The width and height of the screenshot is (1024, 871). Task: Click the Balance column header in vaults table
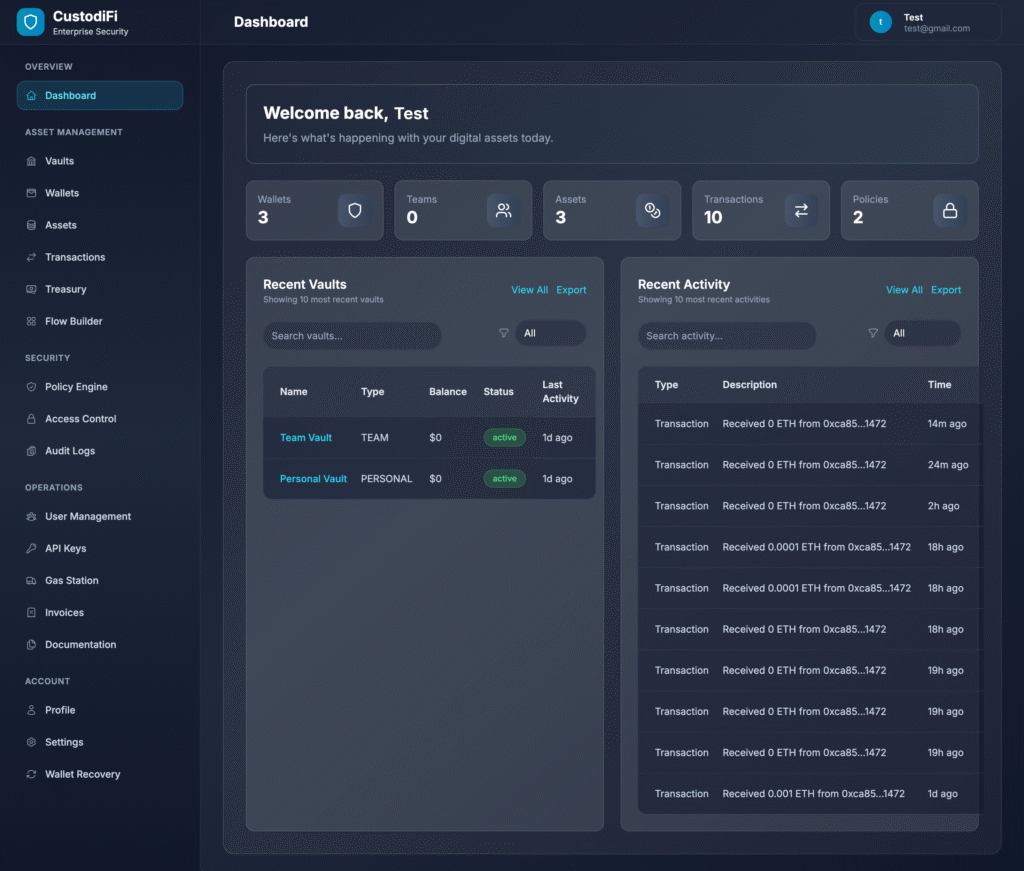click(x=448, y=392)
